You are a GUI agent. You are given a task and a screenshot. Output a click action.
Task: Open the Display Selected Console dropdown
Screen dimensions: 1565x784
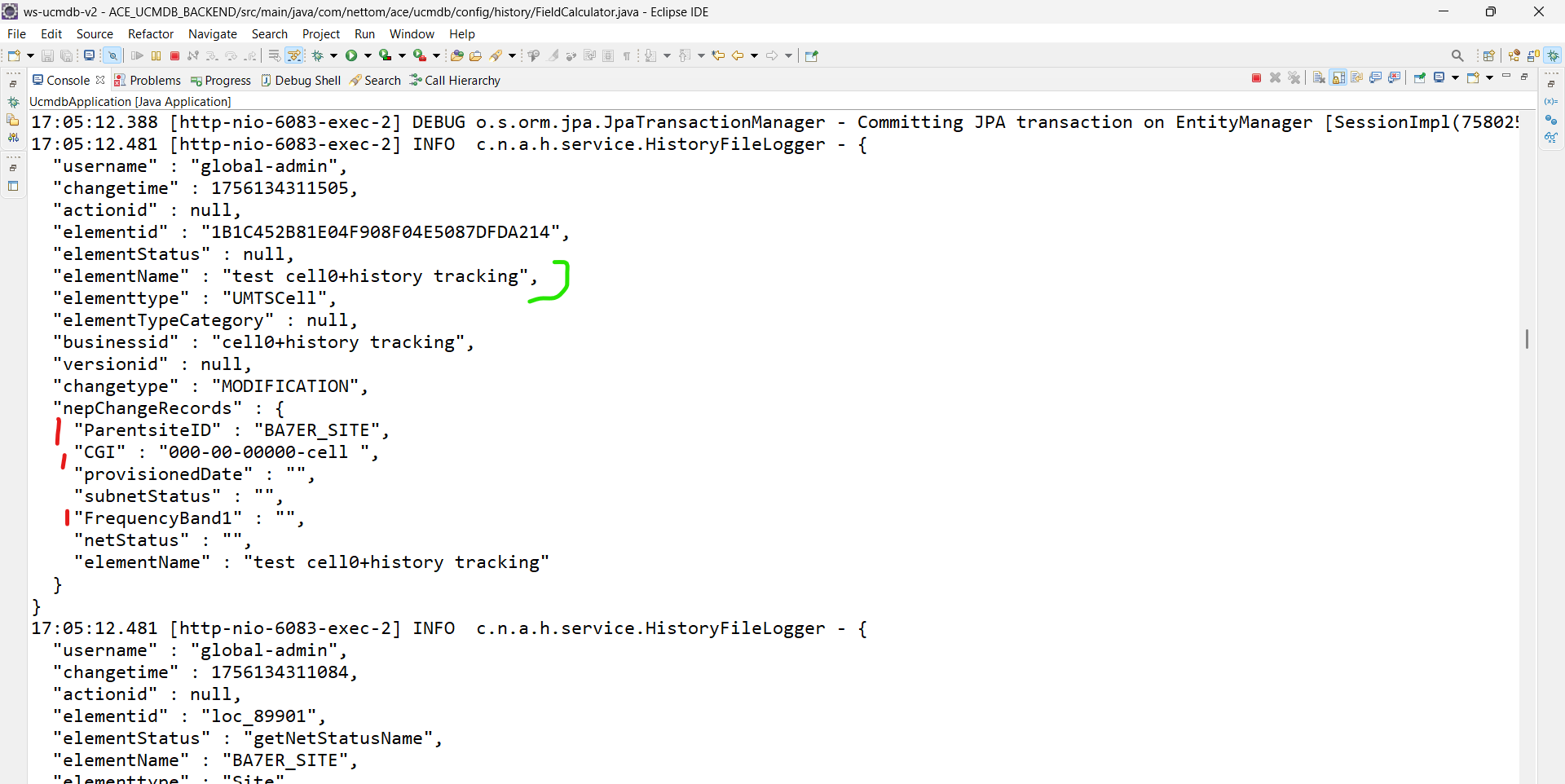pyautogui.click(x=1455, y=78)
